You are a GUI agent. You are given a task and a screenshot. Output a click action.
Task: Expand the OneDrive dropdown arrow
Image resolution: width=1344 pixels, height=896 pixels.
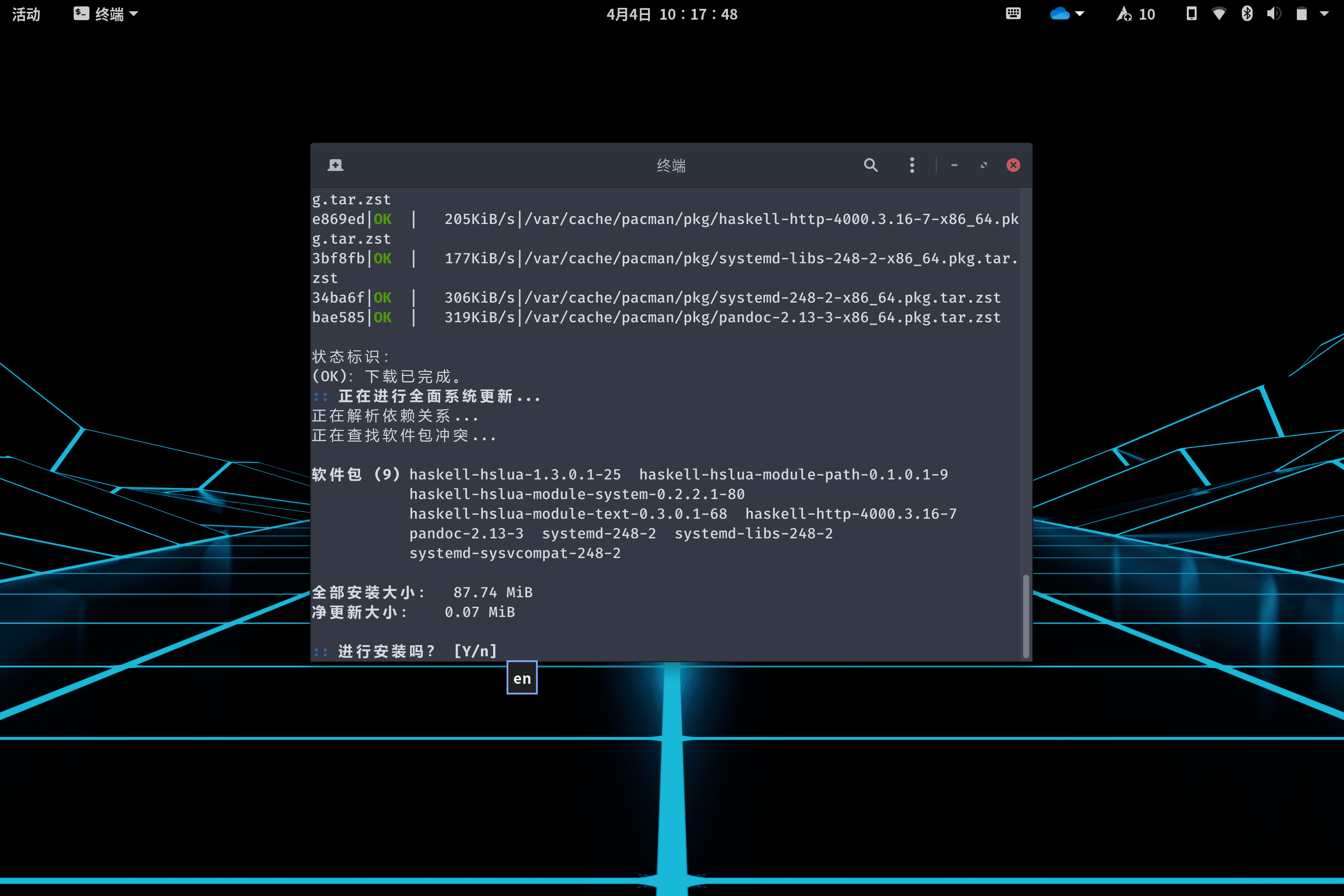(x=1080, y=14)
